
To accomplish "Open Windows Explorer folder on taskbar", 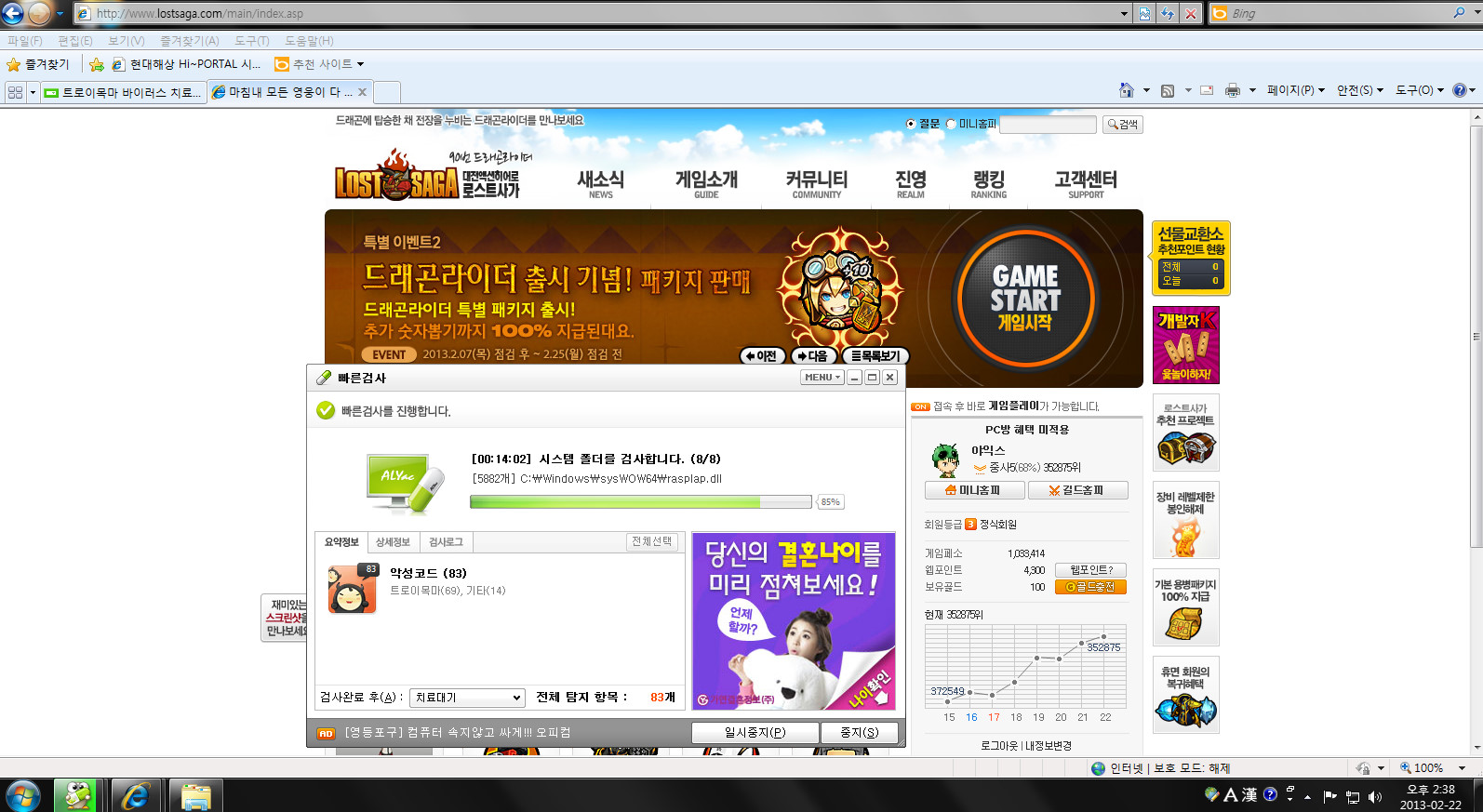I will pyautogui.click(x=196, y=796).
